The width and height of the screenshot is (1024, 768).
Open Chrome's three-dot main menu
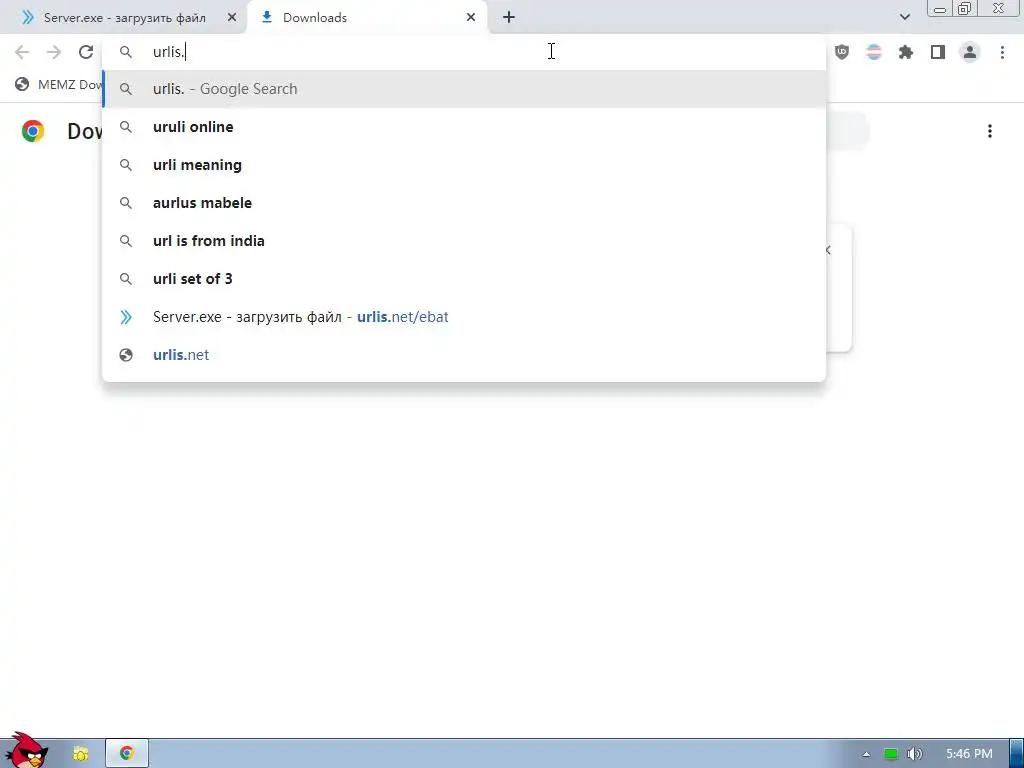click(x=1002, y=52)
